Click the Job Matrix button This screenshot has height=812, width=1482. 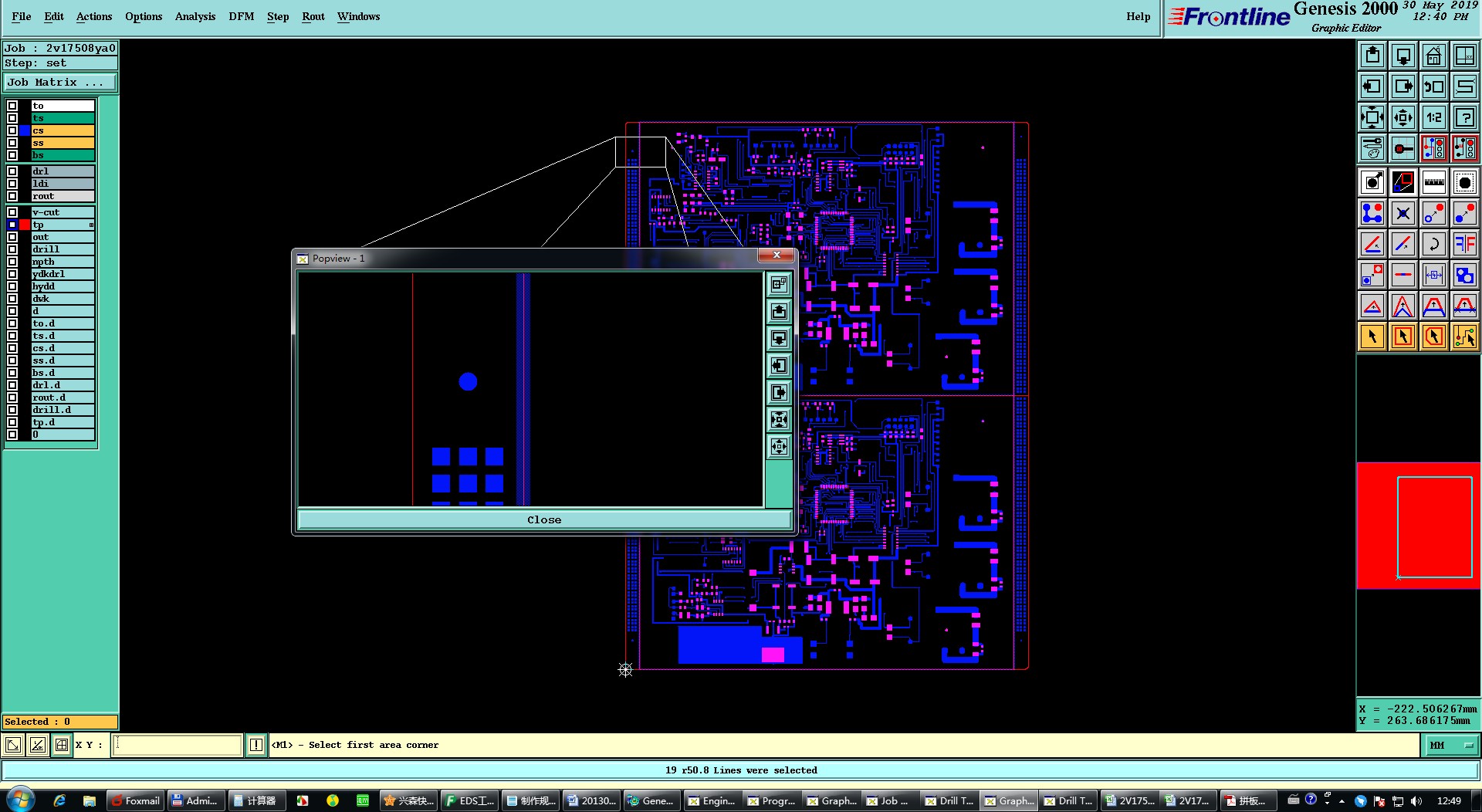pyautogui.click(x=60, y=82)
